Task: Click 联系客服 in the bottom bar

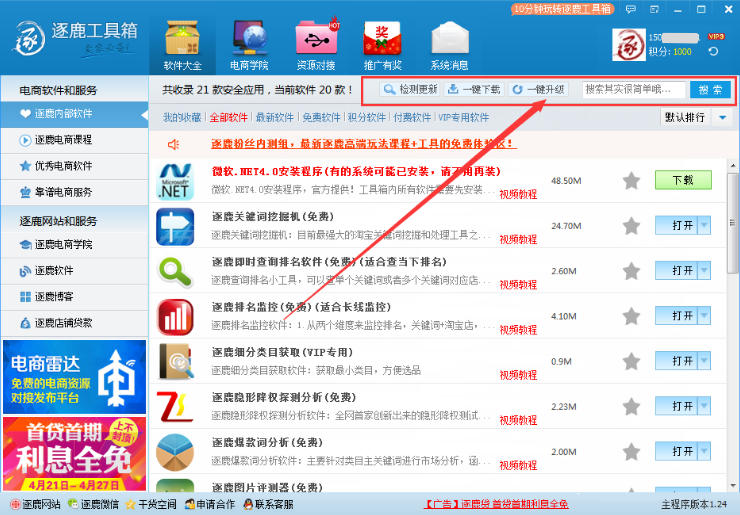Action: coord(269,504)
